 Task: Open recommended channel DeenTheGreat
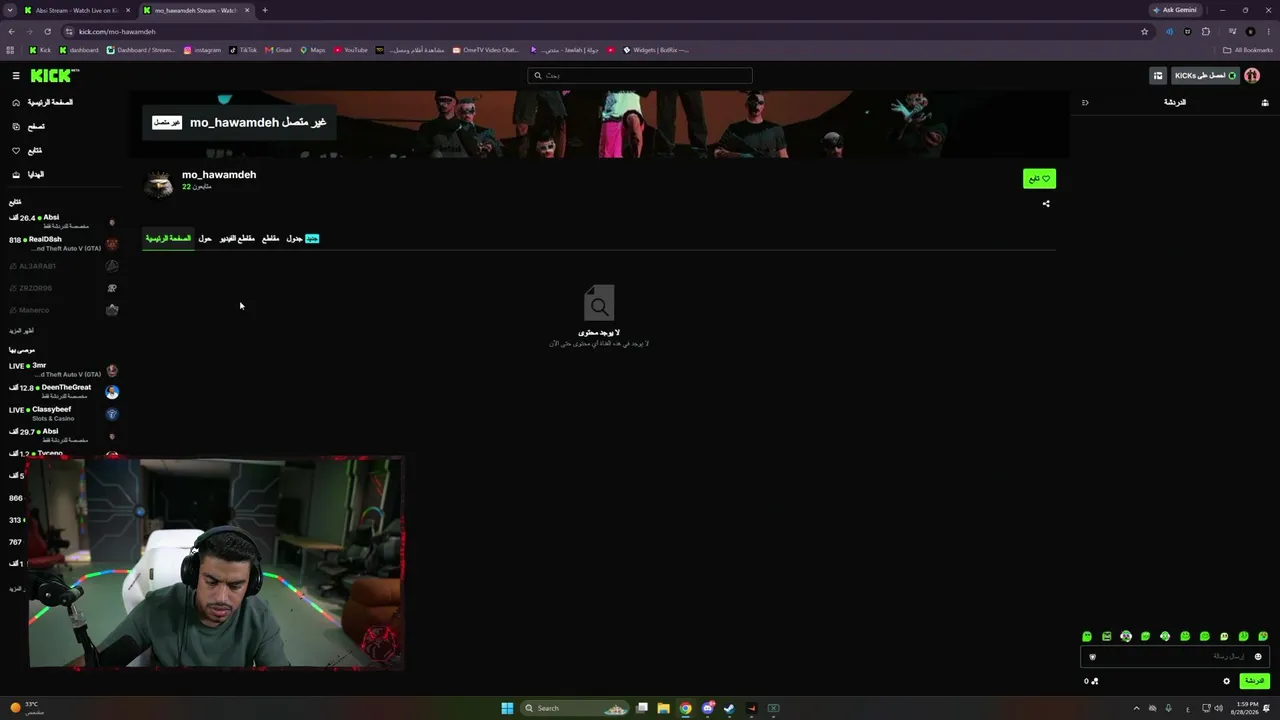[62, 392]
